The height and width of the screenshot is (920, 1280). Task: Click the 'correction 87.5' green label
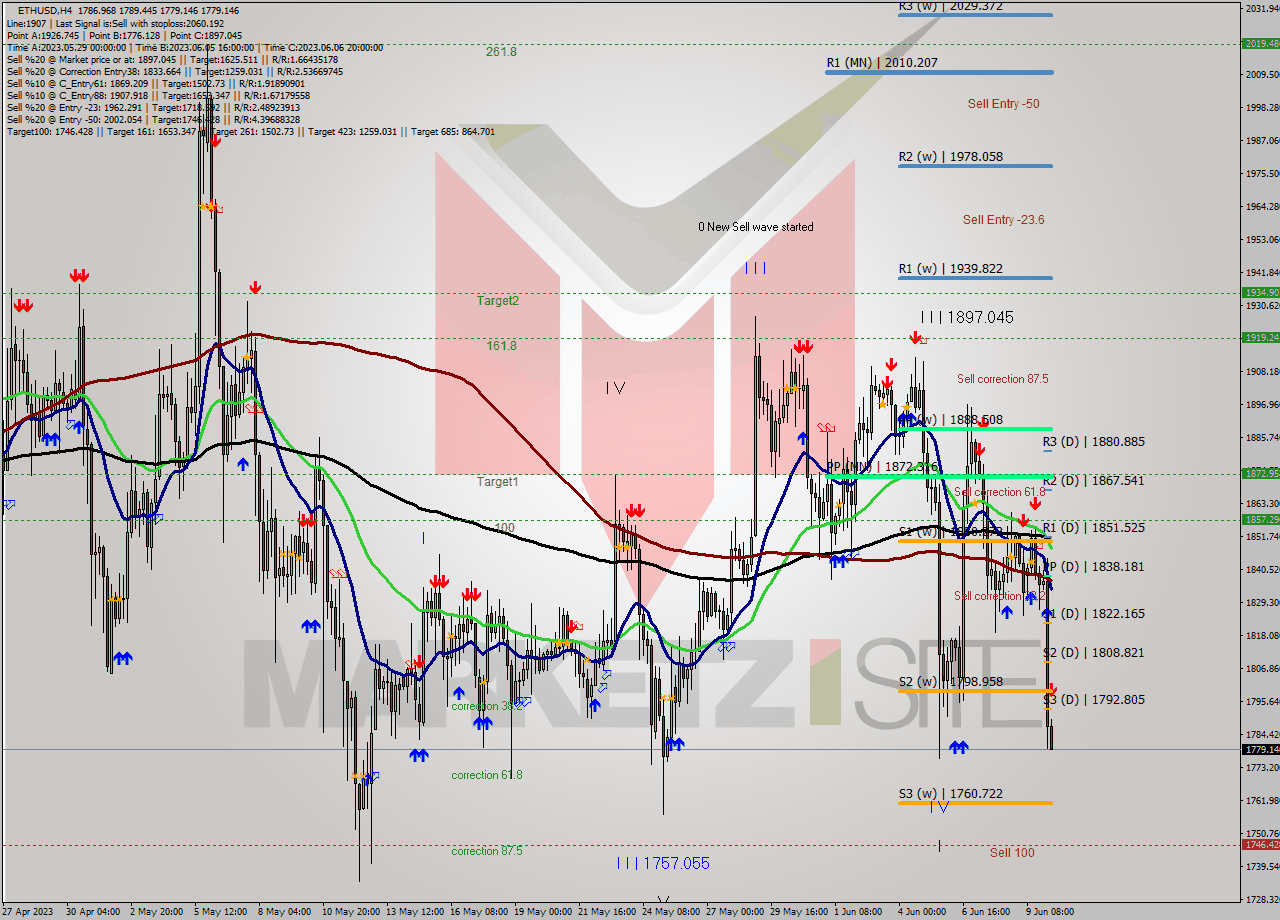487,852
